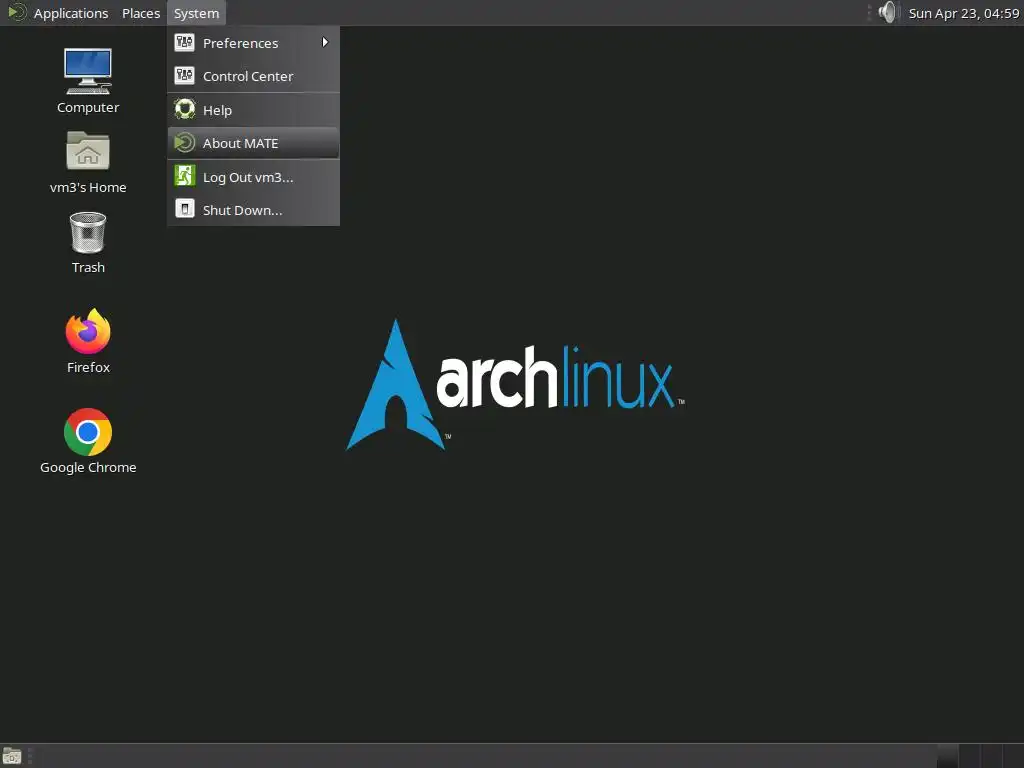Click the MATE logo beside Applications
The image size is (1024, 768).
16,12
